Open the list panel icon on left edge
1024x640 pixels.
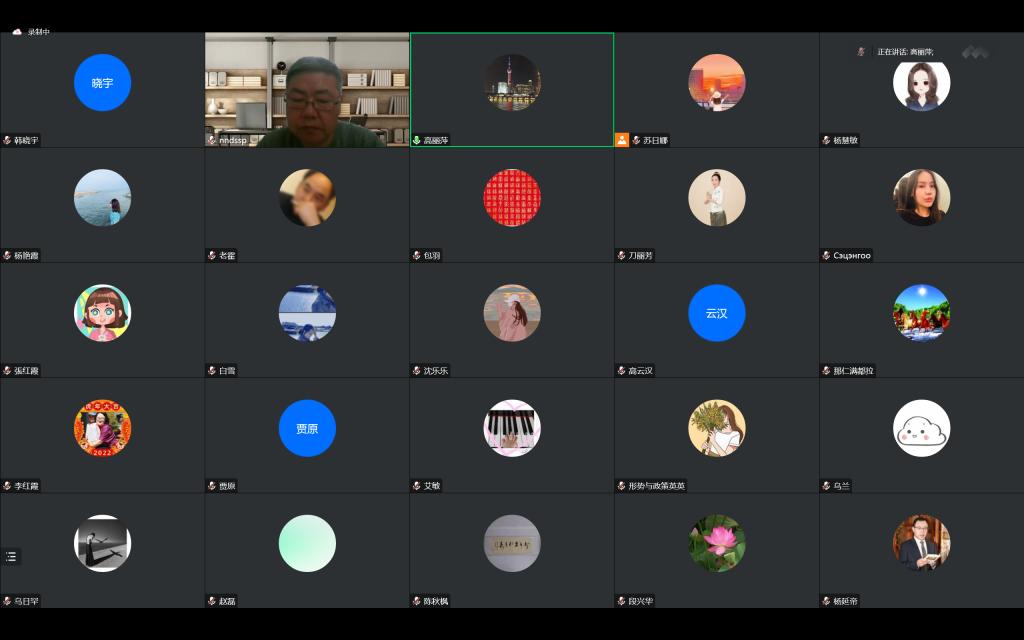(x=11, y=556)
